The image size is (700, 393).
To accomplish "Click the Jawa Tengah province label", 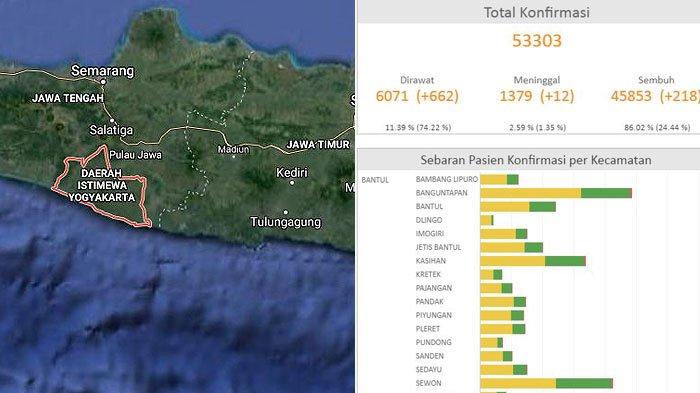I will 68,98.
